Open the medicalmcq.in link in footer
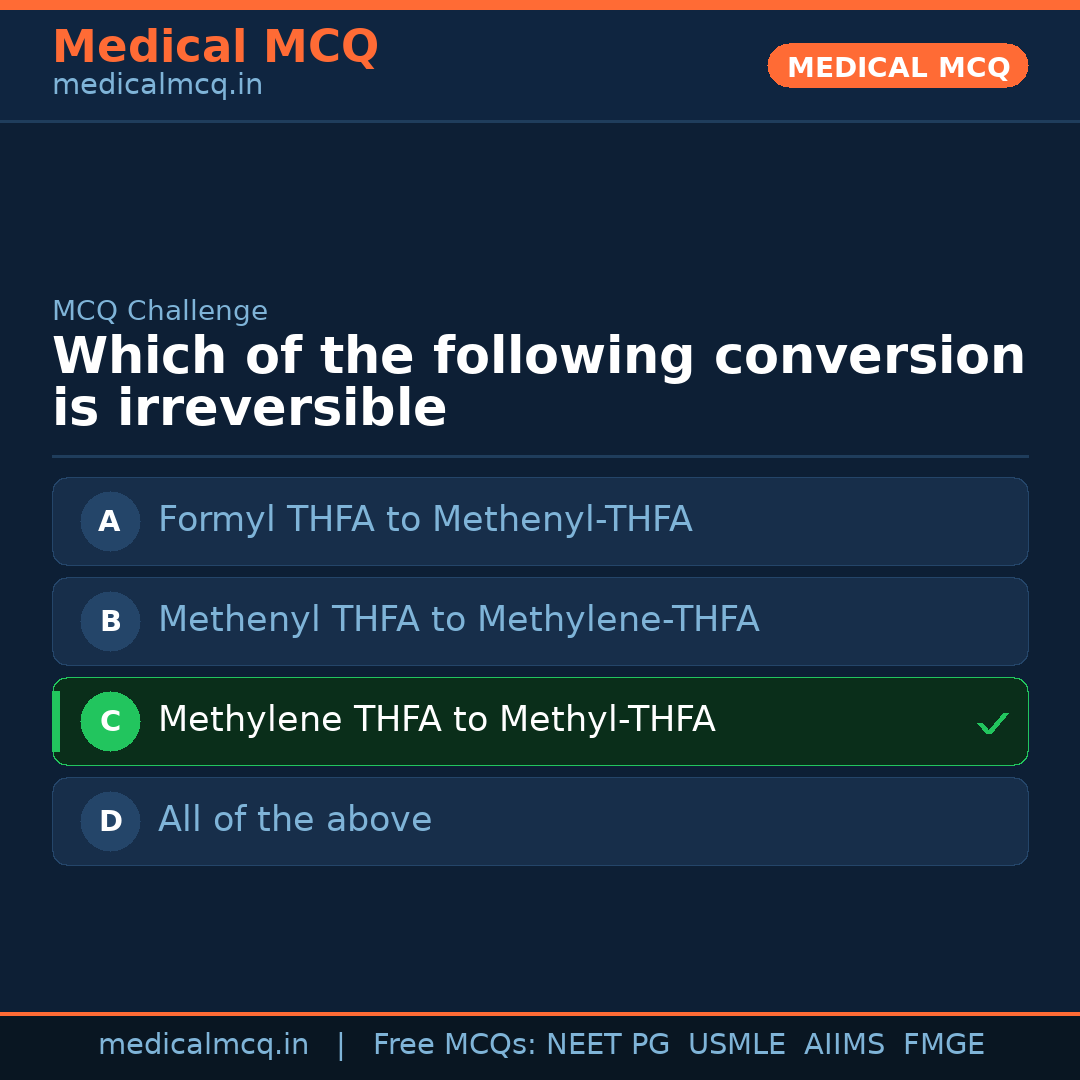The height and width of the screenshot is (1080, 1080). pyautogui.click(x=203, y=1045)
